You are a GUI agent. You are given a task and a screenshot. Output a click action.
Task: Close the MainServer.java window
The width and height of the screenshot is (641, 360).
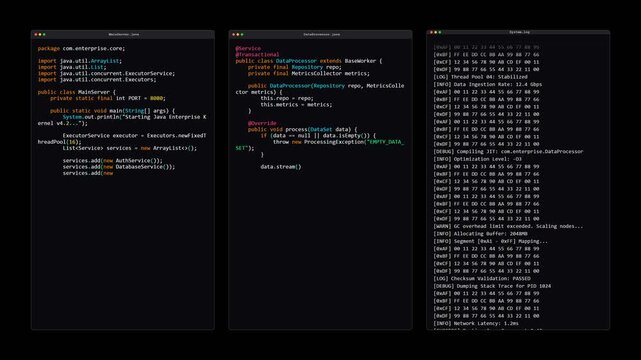tap(36, 34)
